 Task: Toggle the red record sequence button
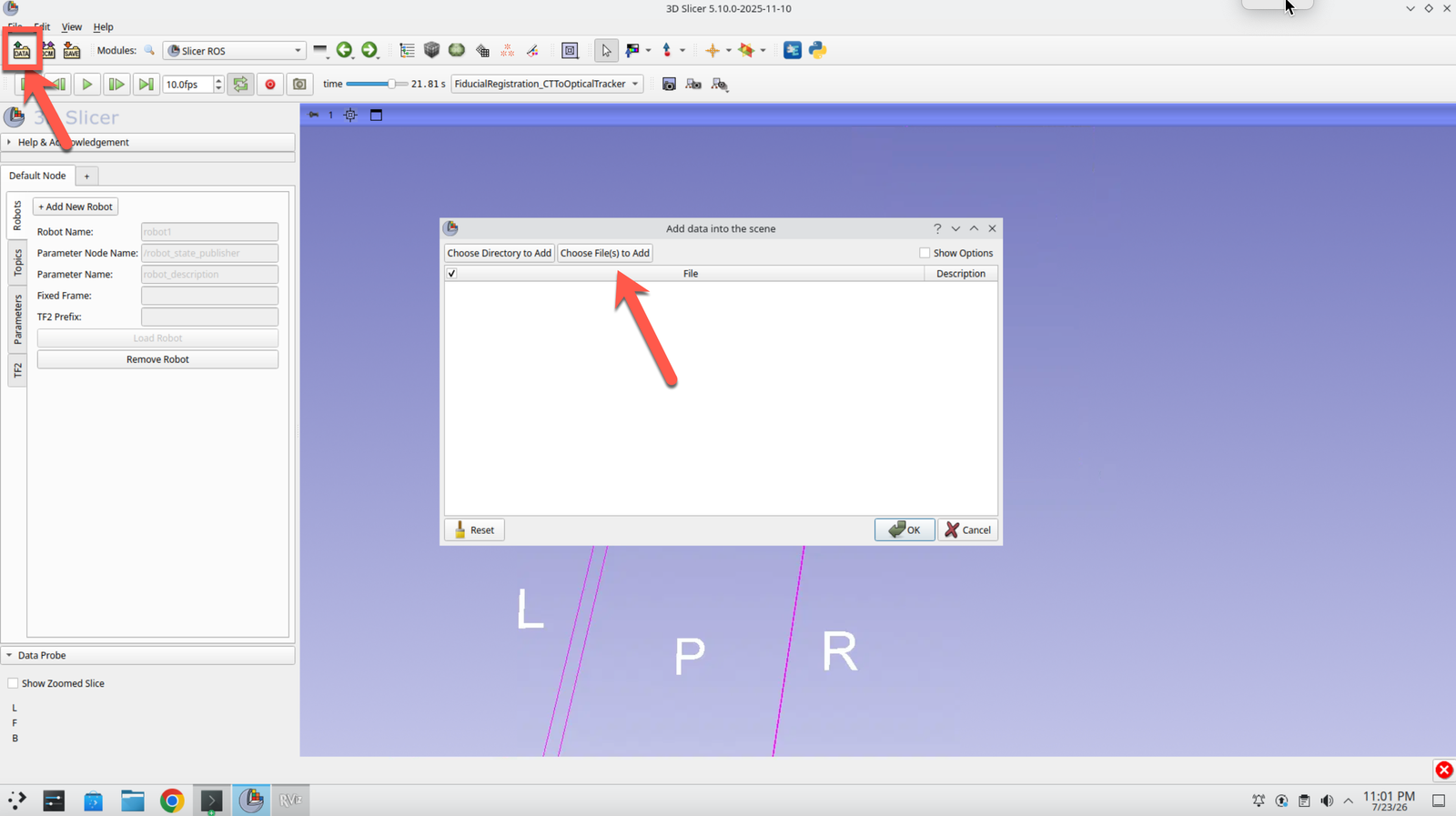click(x=270, y=84)
